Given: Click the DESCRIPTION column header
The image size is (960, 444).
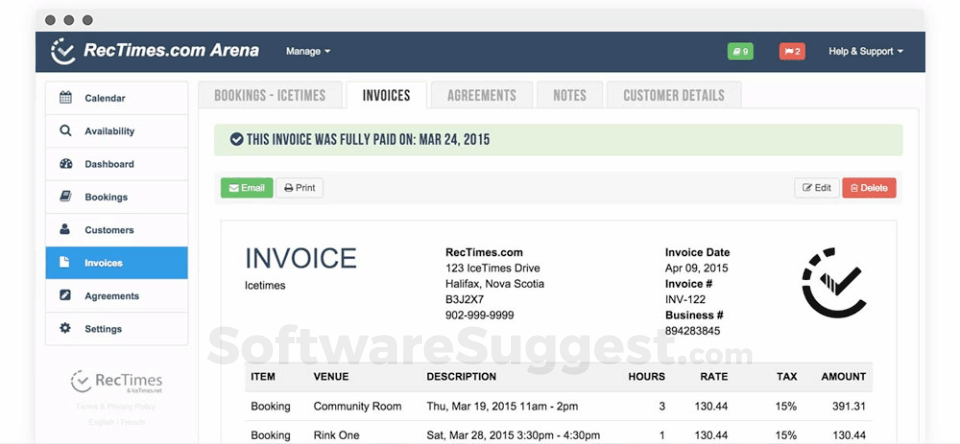Looking at the screenshot, I should coord(461,377).
